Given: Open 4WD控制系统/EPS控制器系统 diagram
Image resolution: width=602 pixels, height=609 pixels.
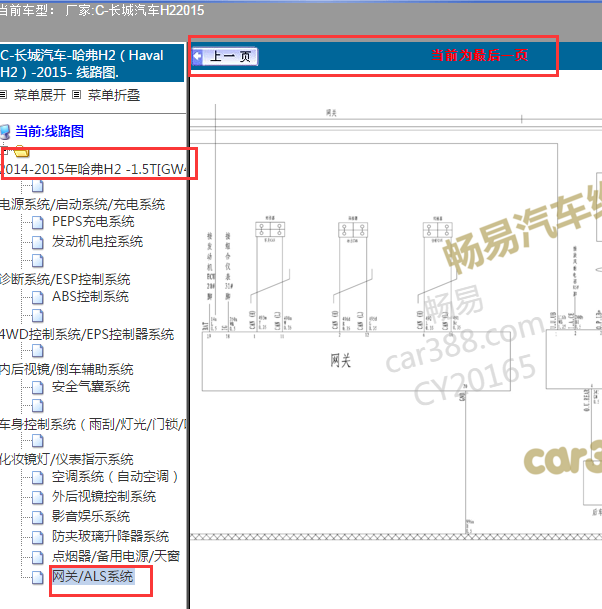Looking at the screenshot, I should 87,334.
